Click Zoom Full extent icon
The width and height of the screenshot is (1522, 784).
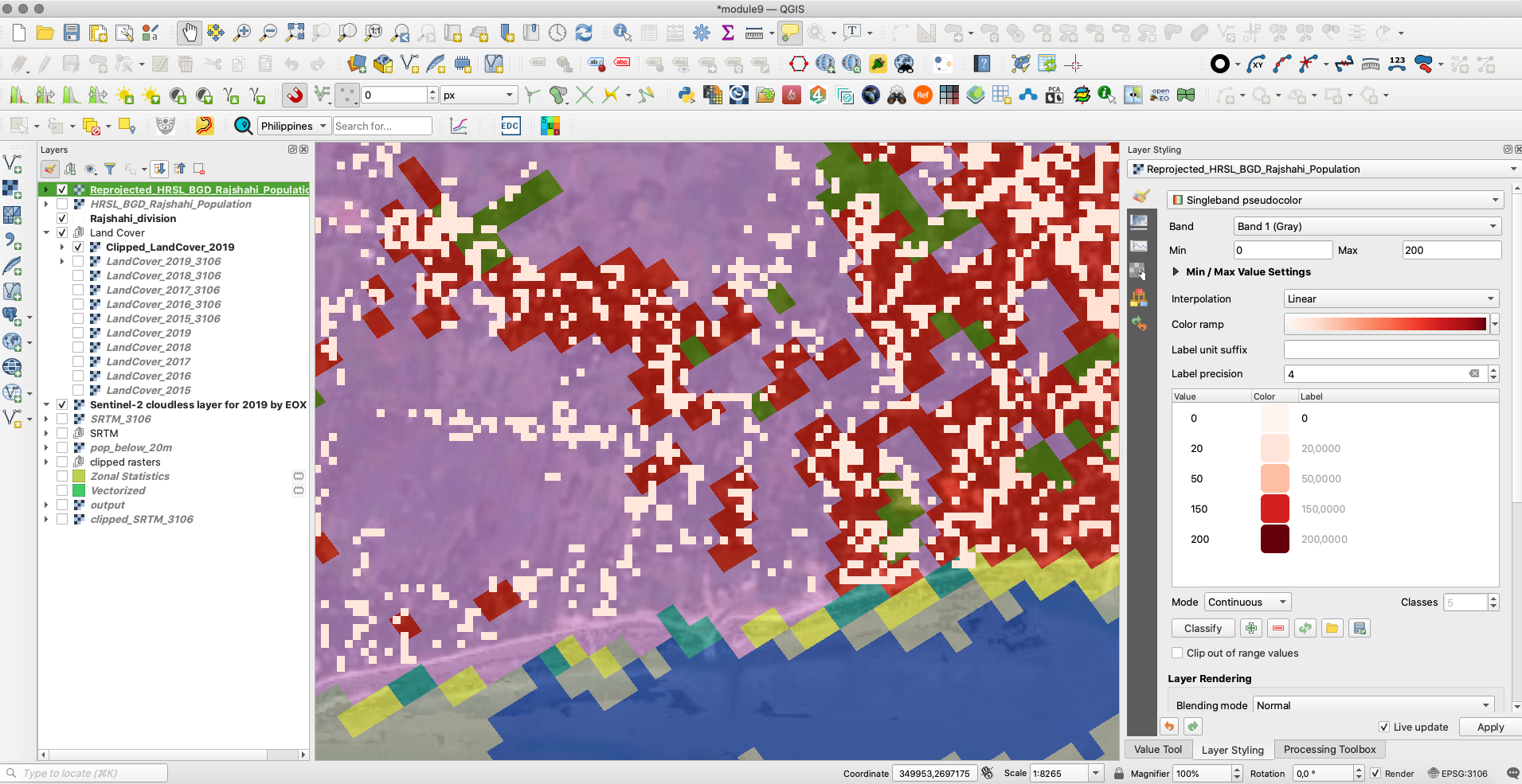click(295, 33)
